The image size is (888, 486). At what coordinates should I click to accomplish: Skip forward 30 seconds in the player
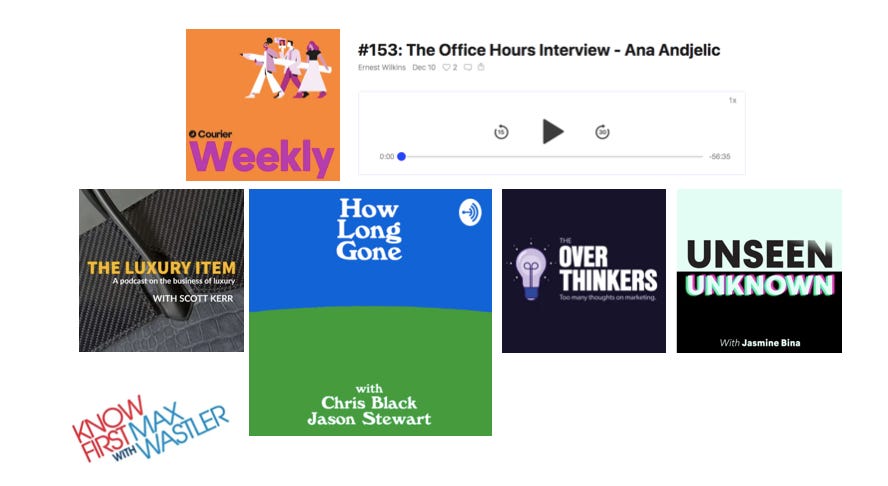pyautogui.click(x=602, y=132)
